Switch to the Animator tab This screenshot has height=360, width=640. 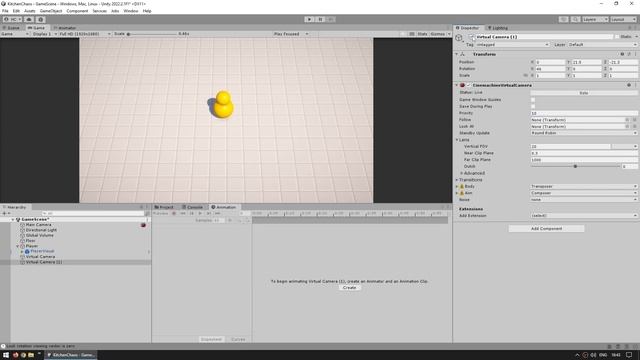pyautogui.click(x=65, y=28)
